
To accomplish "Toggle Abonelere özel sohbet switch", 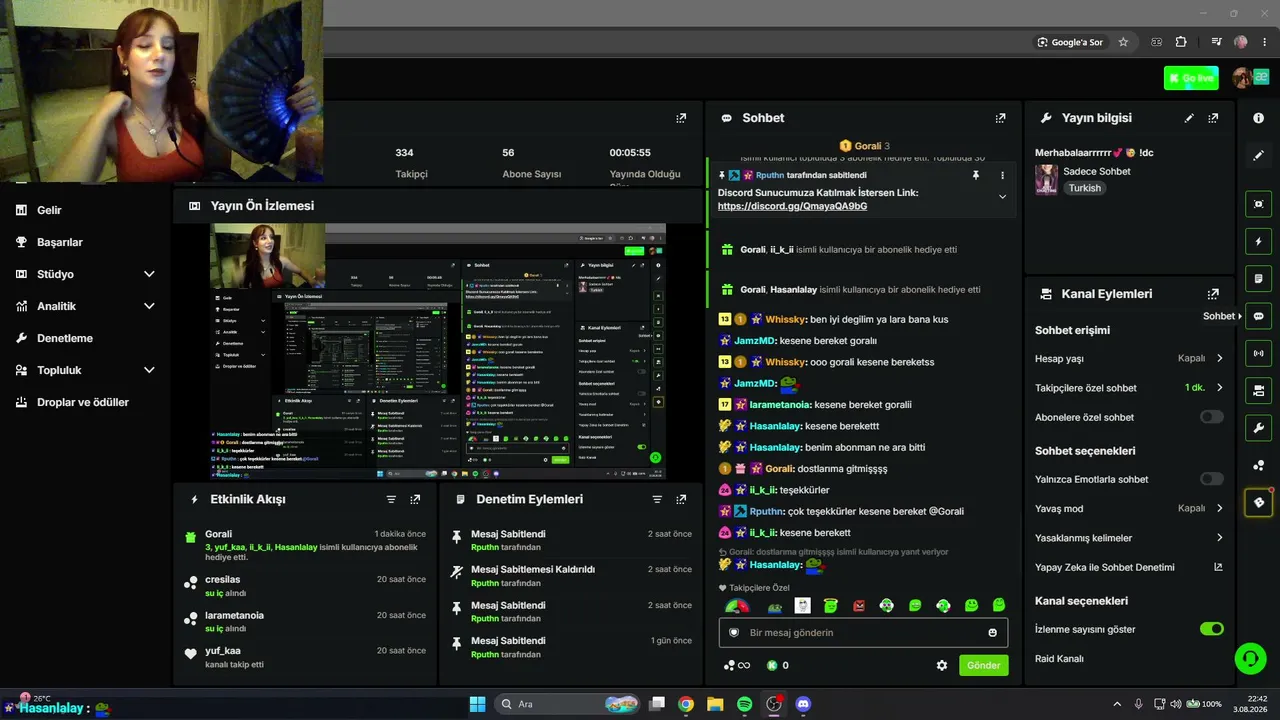I will [1211, 417].
